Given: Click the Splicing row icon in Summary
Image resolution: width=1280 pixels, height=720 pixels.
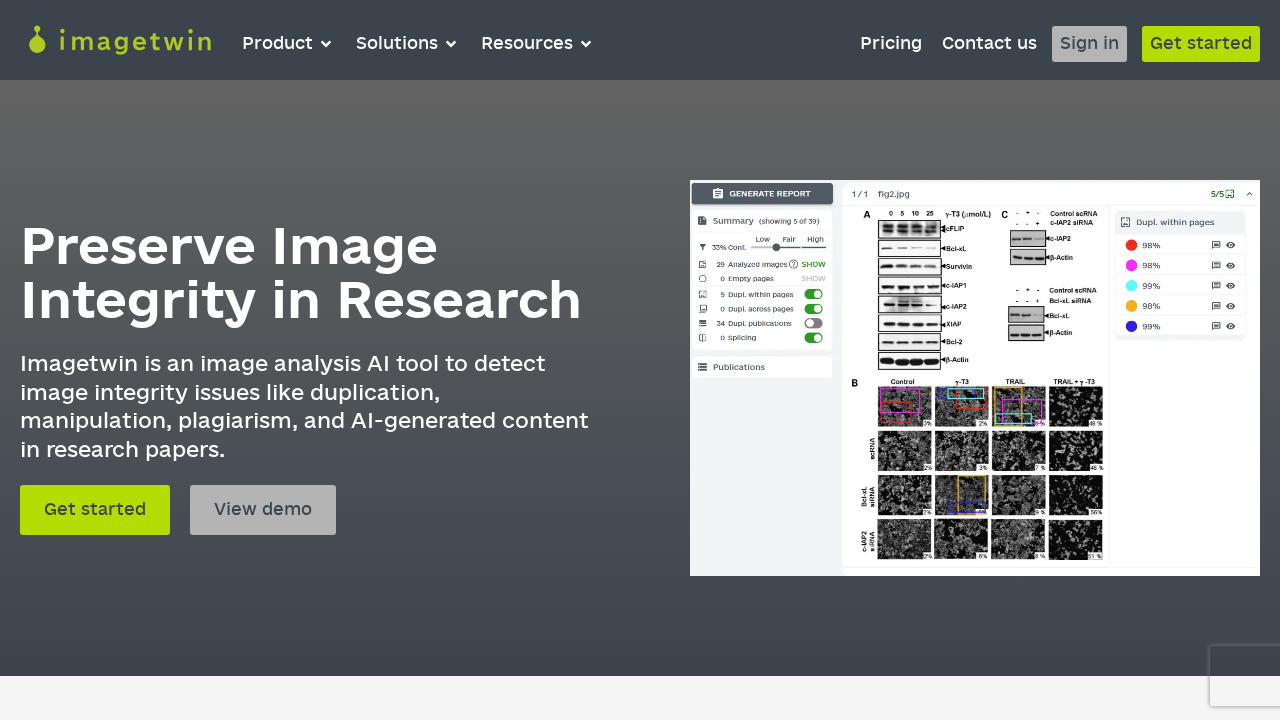Looking at the screenshot, I should [x=701, y=337].
